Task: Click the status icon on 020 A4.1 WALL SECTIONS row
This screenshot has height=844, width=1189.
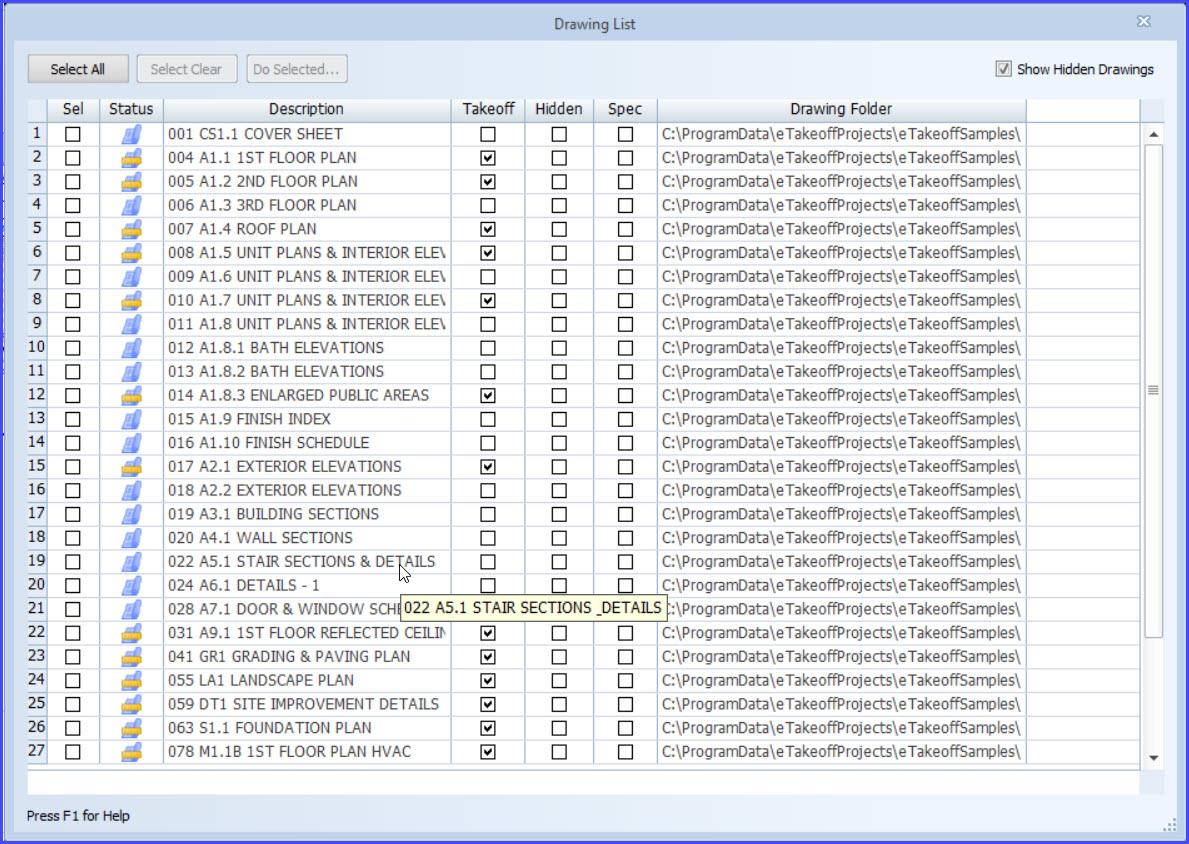Action: (x=131, y=538)
